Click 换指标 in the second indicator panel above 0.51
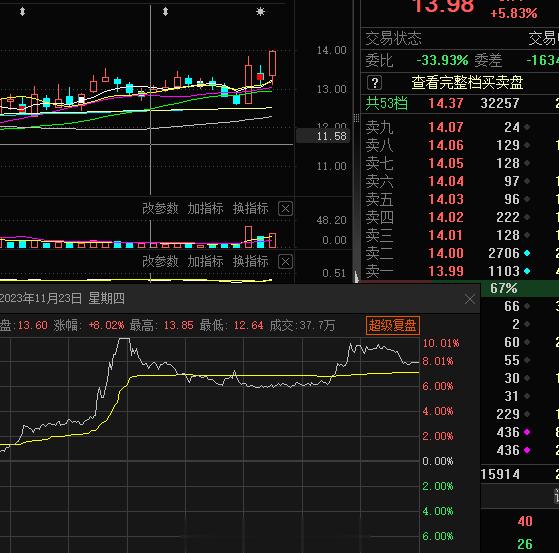Viewport: 559px width, 553px height. (251, 261)
